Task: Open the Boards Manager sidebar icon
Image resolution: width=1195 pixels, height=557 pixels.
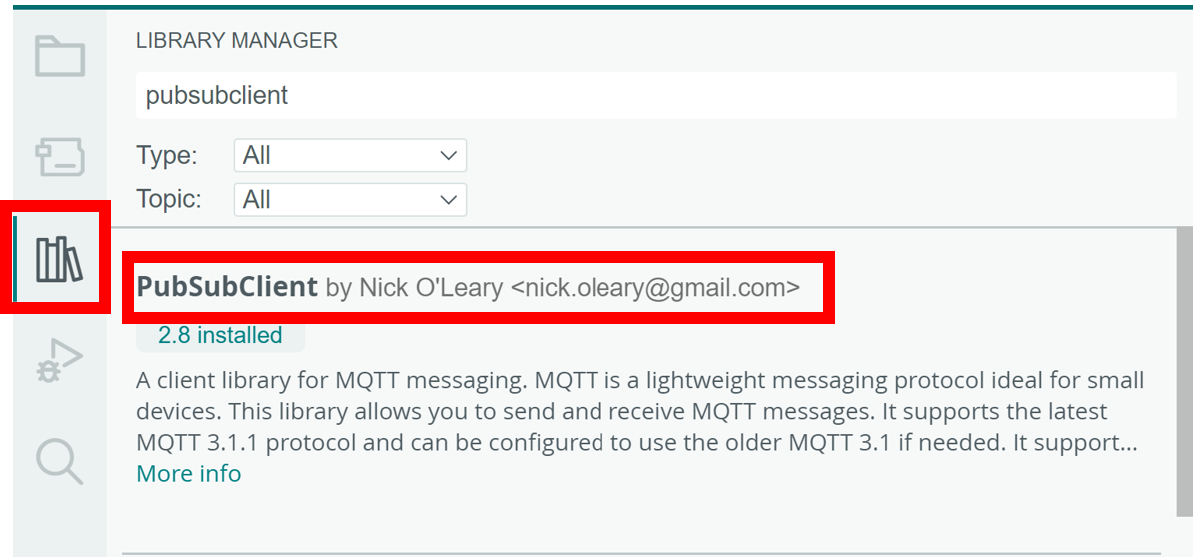Action: click(60, 158)
